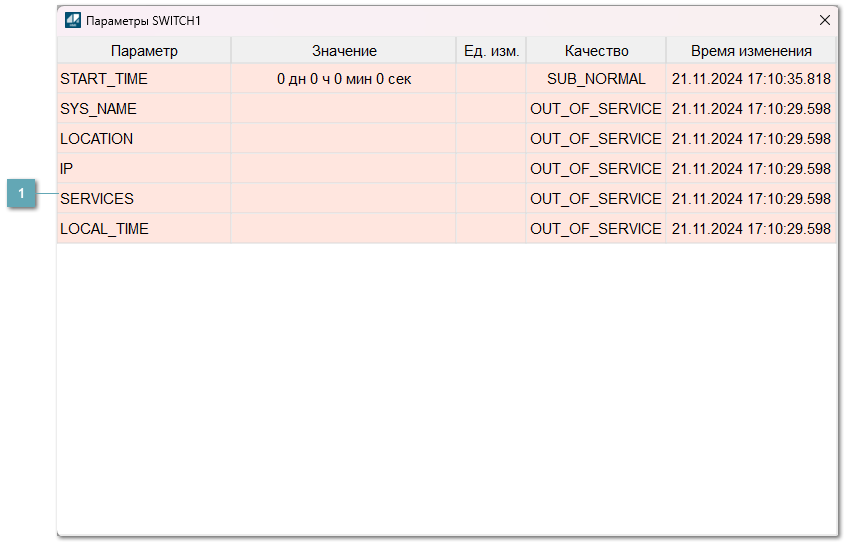Select the LOCAL_TIME parameter row
The width and height of the screenshot is (852, 545).
[104, 229]
